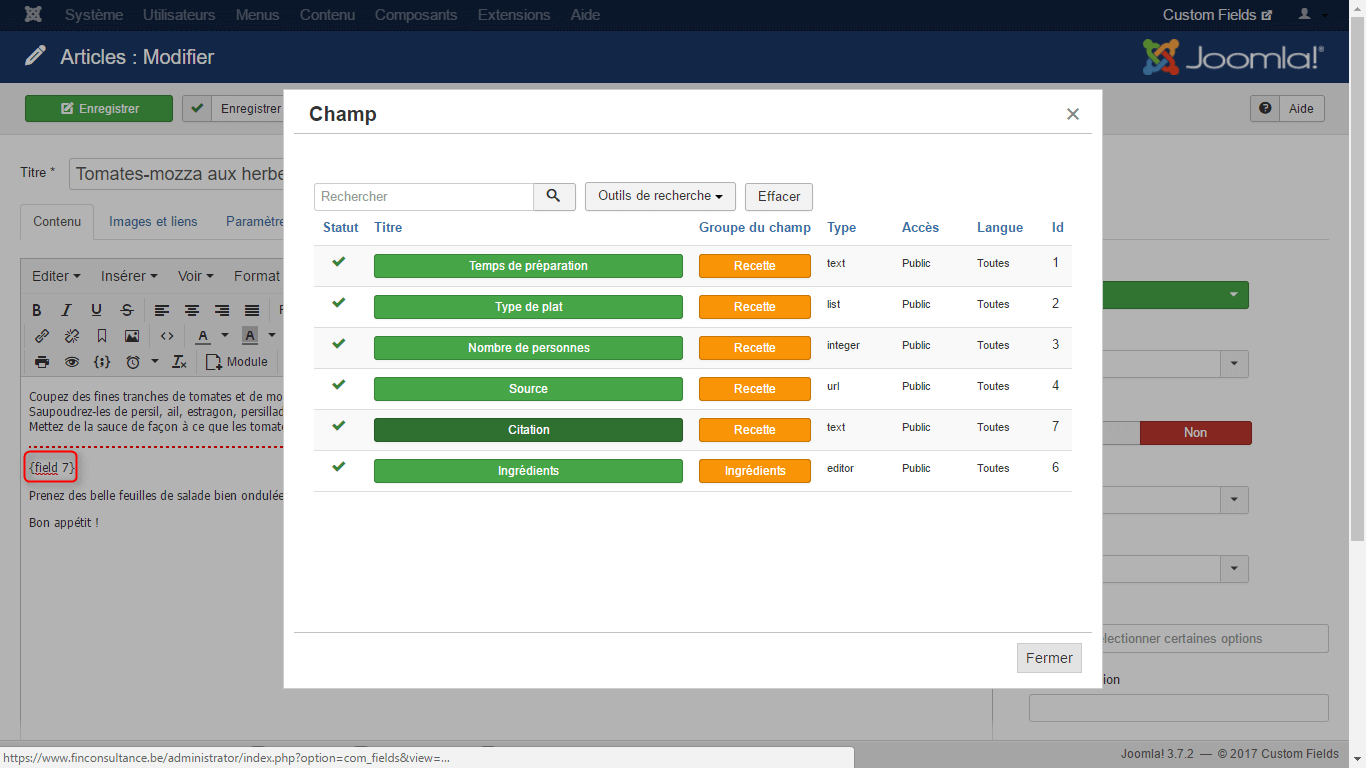
Task: Sort the list by Id column
Action: (x=1057, y=228)
